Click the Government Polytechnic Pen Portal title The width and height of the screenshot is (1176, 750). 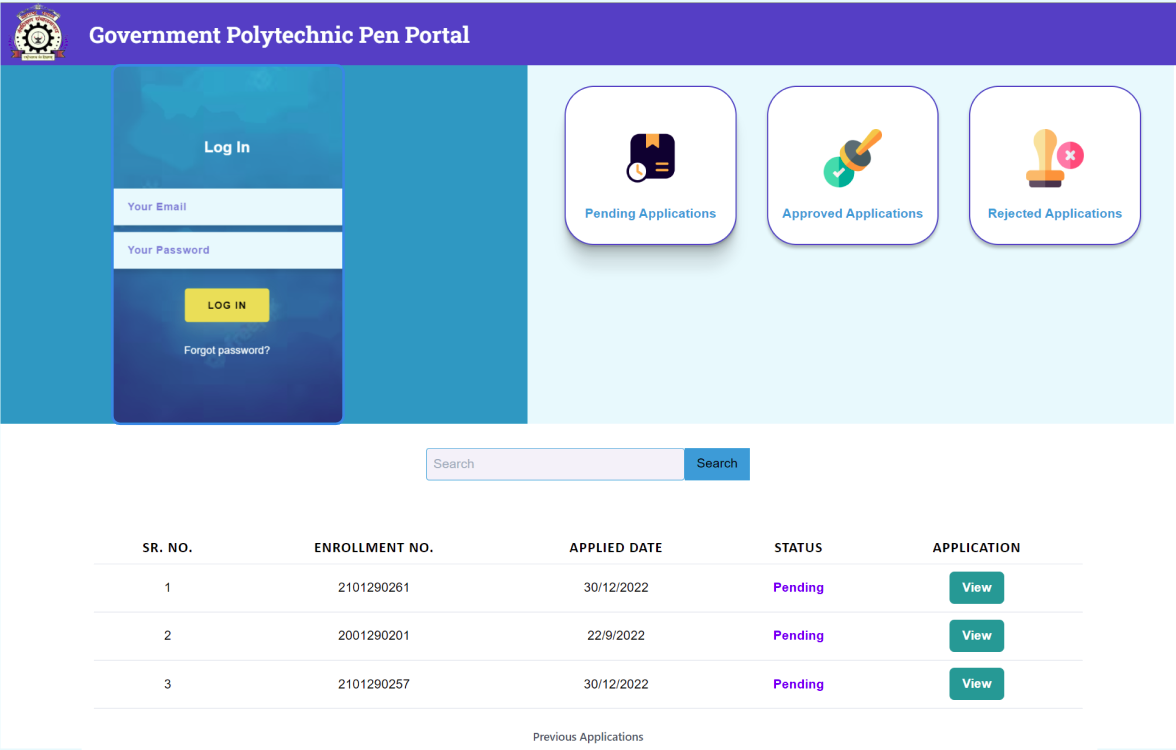279,35
